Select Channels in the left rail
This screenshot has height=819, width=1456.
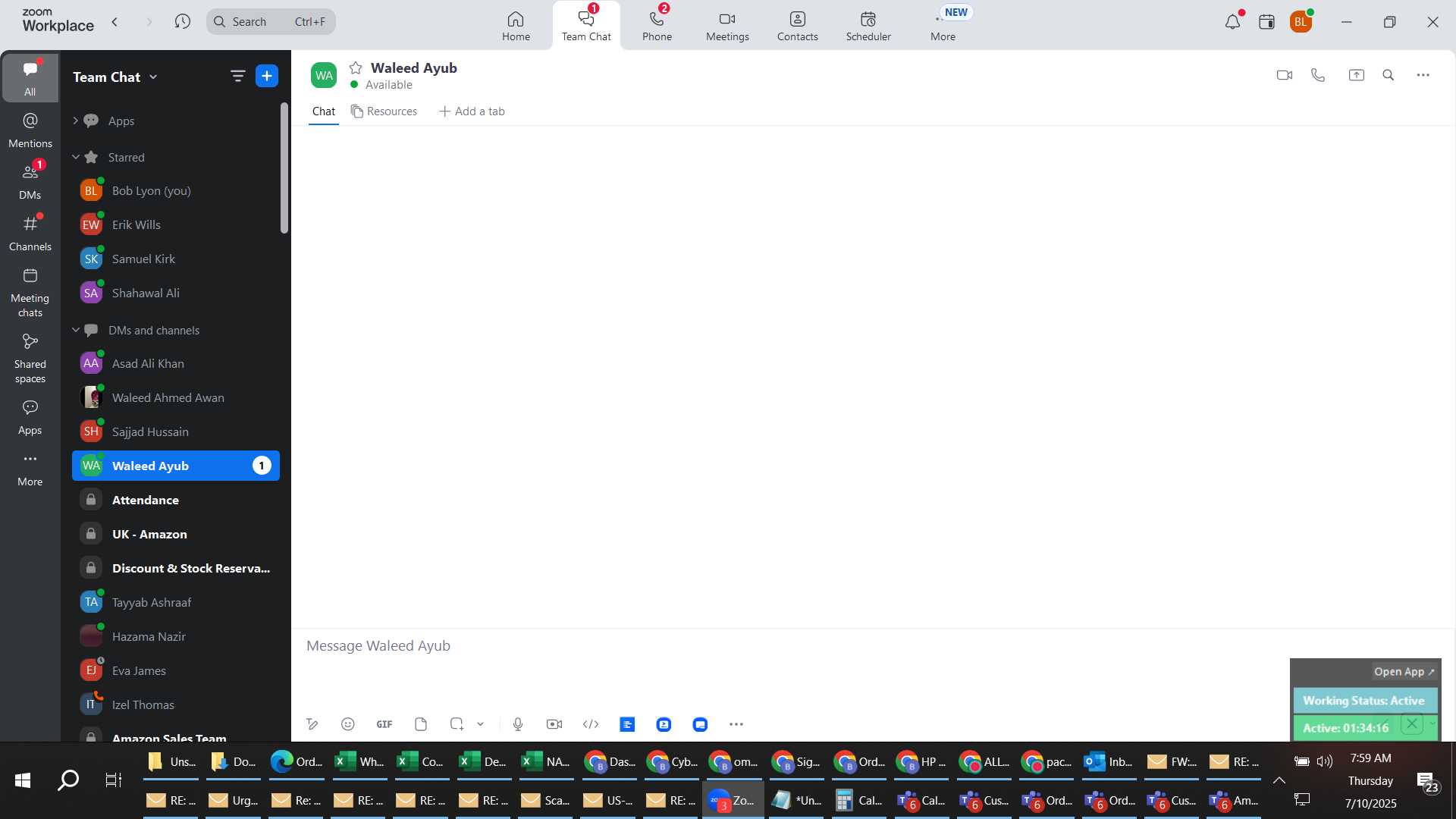30,232
